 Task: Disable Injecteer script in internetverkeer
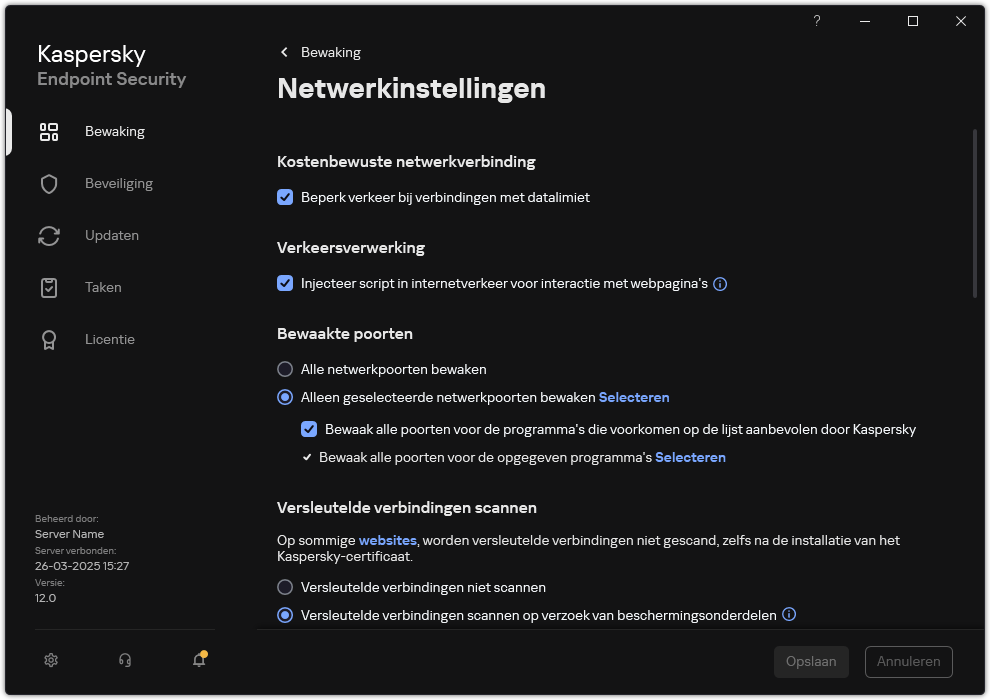(285, 283)
